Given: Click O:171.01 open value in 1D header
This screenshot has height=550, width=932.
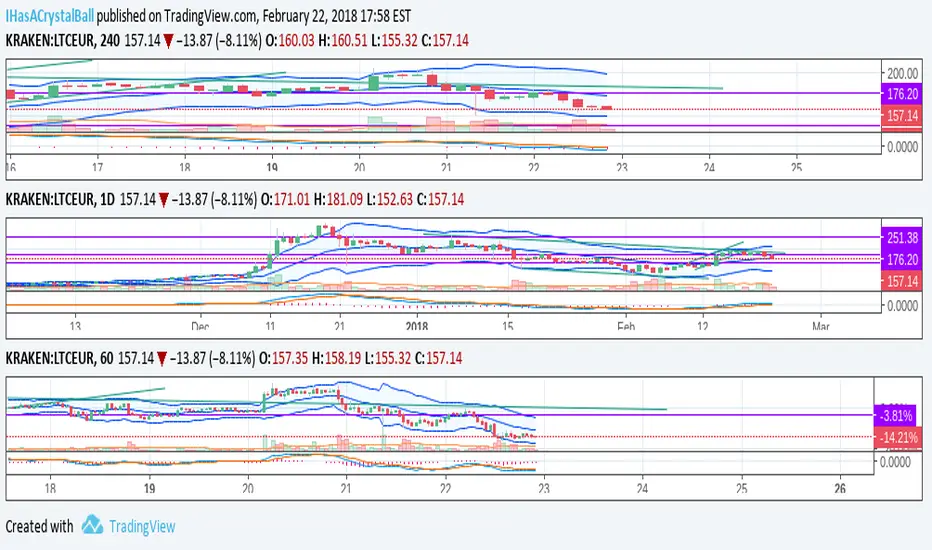Looking at the screenshot, I should click(x=285, y=199).
